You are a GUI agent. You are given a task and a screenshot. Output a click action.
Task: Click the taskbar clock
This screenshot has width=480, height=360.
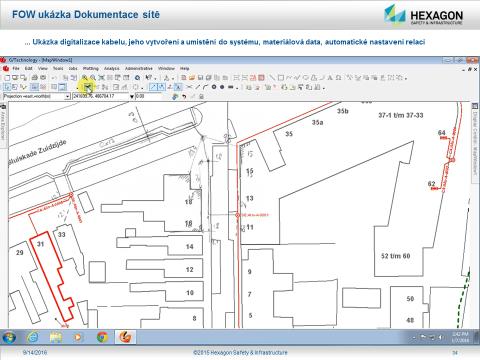pos(460,337)
